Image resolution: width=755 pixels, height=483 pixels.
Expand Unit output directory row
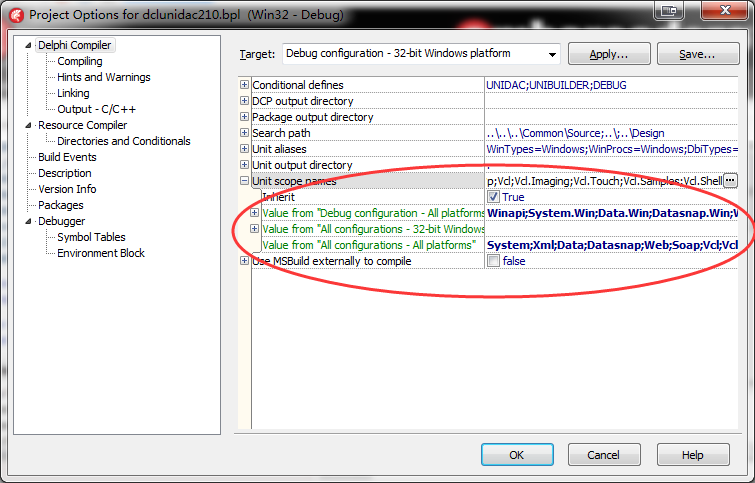tap(244, 165)
